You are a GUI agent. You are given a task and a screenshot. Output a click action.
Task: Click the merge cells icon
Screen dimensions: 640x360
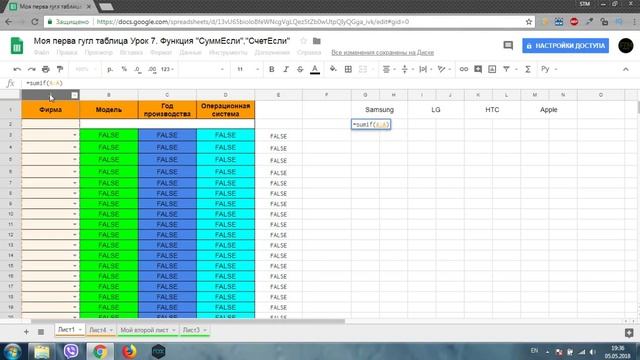pyautogui.click(x=363, y=69)
